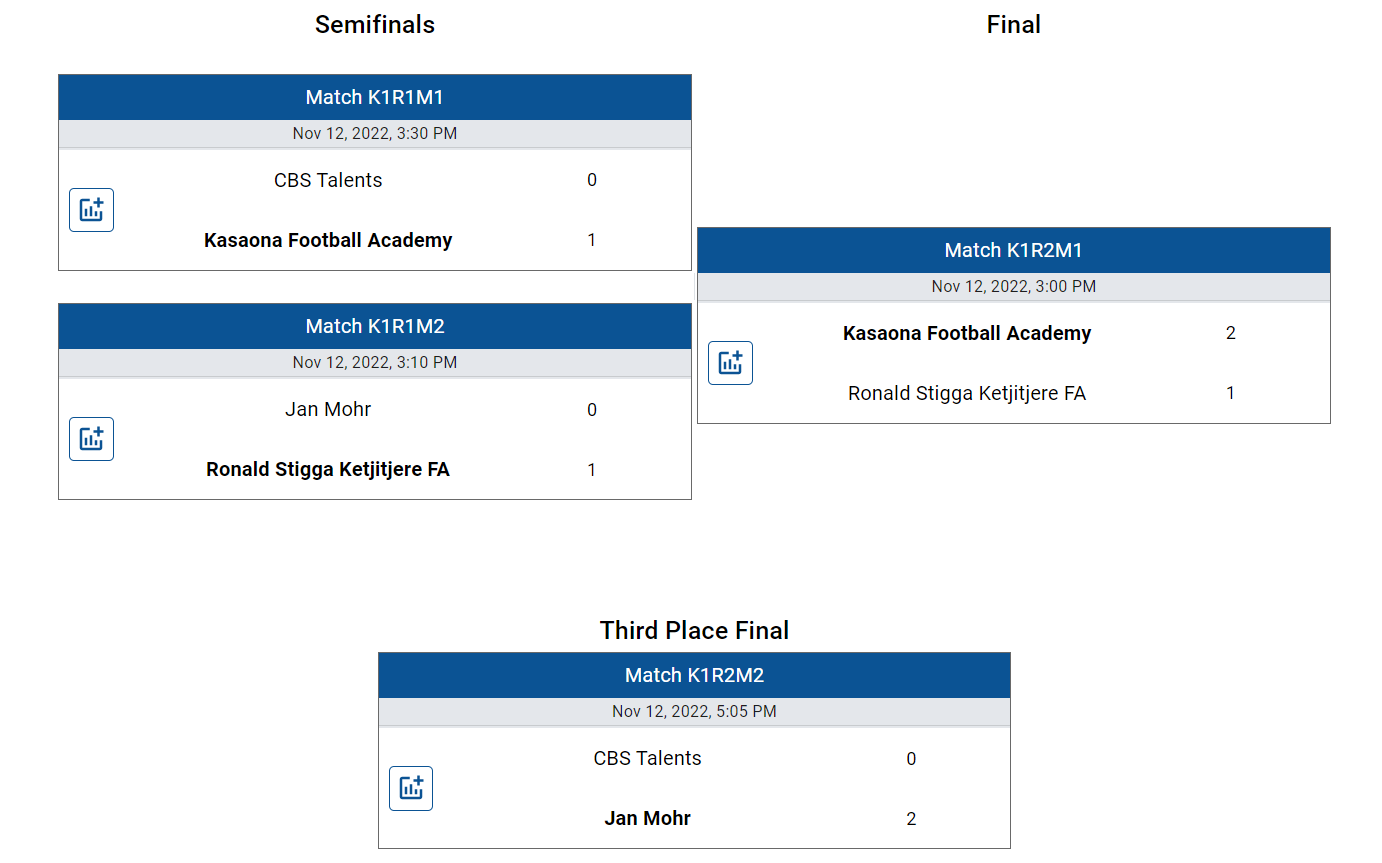This screenshot has width=1382, height=863.
Task: Select CBS Talents in third place final
Action: pyautogui.click(x=648, y=758)
